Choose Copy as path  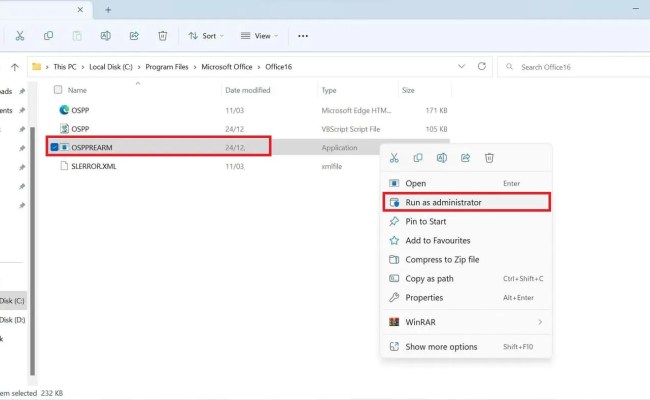[x=466, y=279]
